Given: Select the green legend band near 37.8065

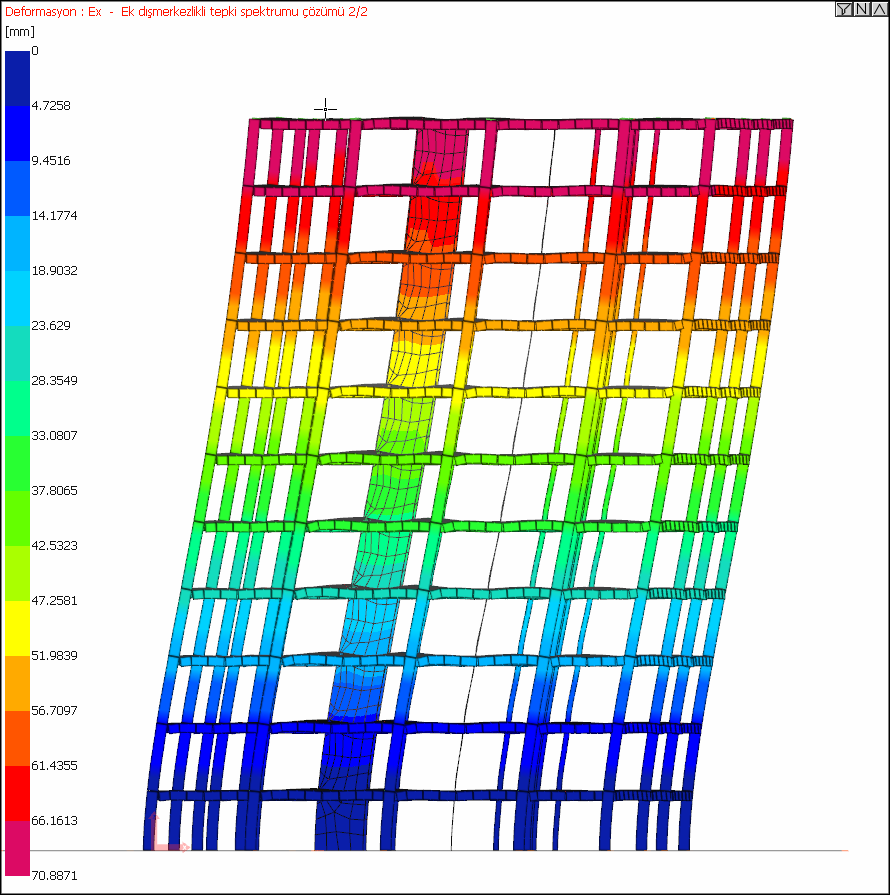Looking at the screenshot, I should (x=17, y=463).
